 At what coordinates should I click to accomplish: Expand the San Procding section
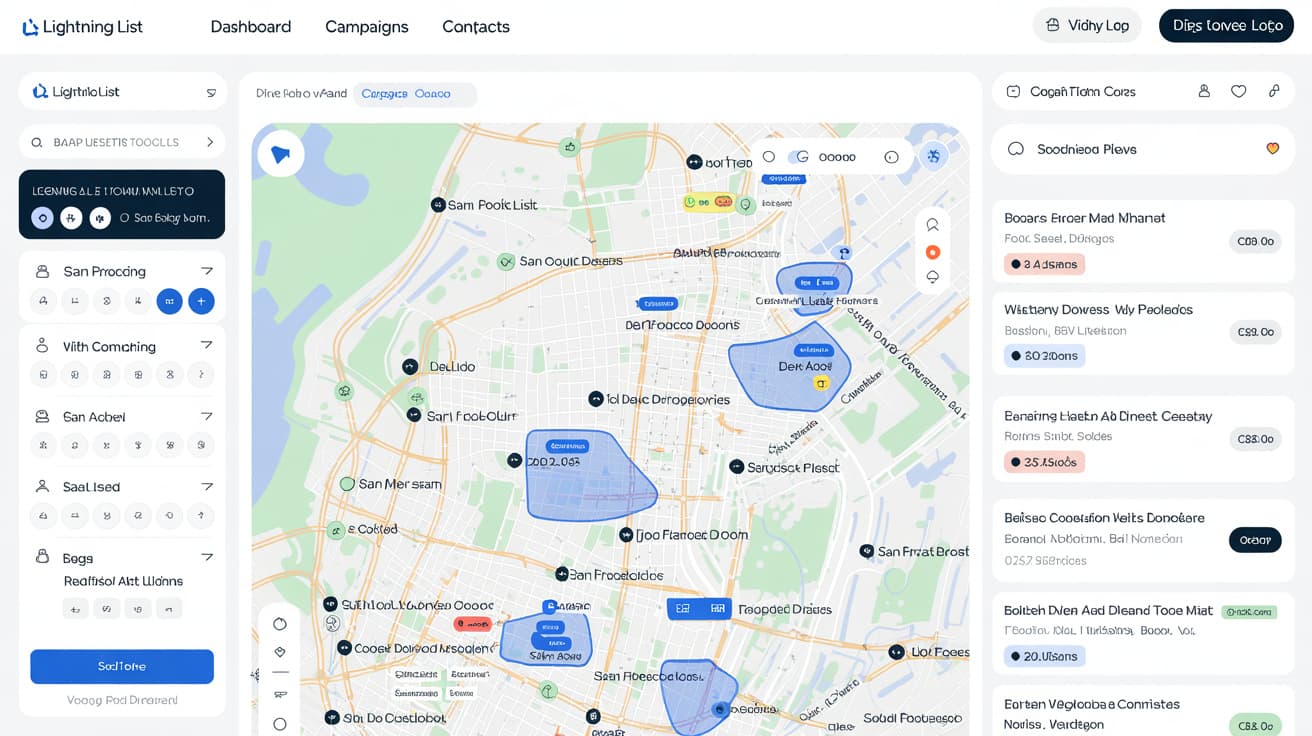[x=207, y=271]
